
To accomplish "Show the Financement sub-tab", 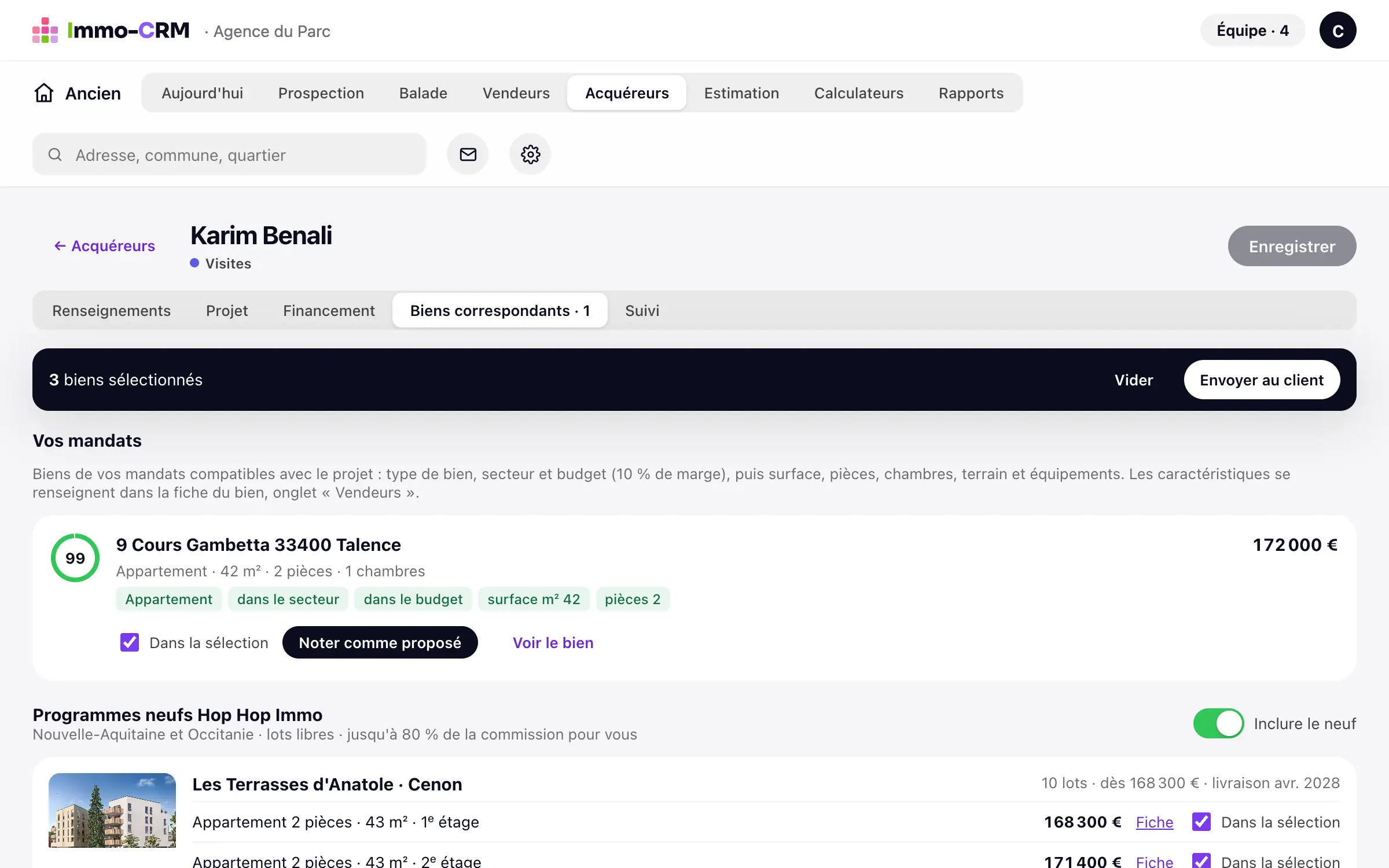I will tap(329, 311).
